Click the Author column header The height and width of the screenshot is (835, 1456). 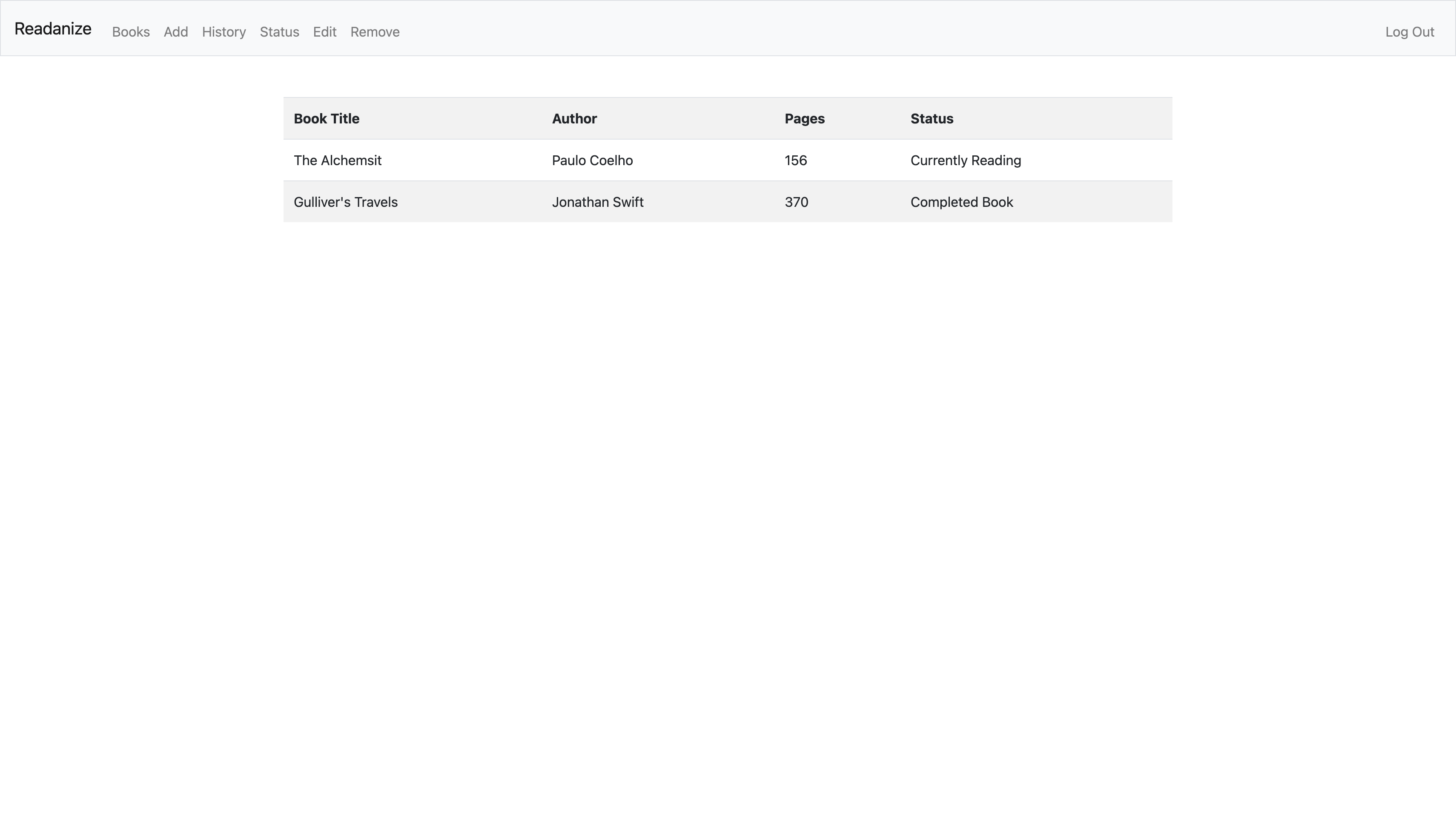pyautogui.click(x=574, y=119)
